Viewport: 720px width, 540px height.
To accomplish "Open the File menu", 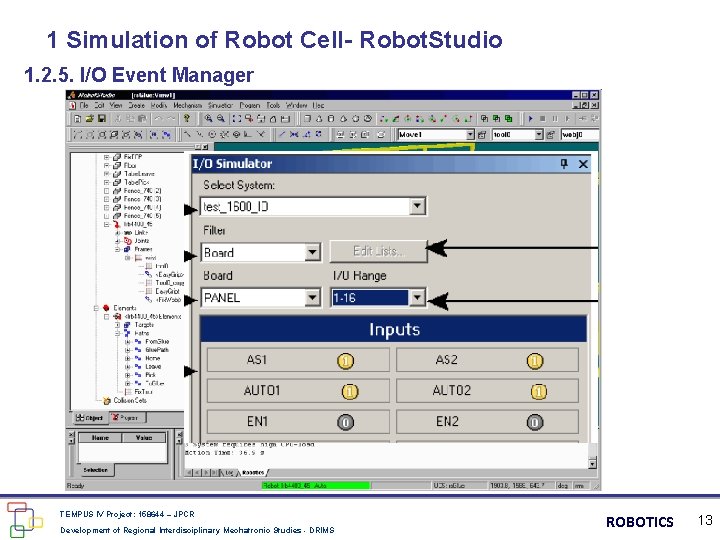I will (x=84, y=105).
